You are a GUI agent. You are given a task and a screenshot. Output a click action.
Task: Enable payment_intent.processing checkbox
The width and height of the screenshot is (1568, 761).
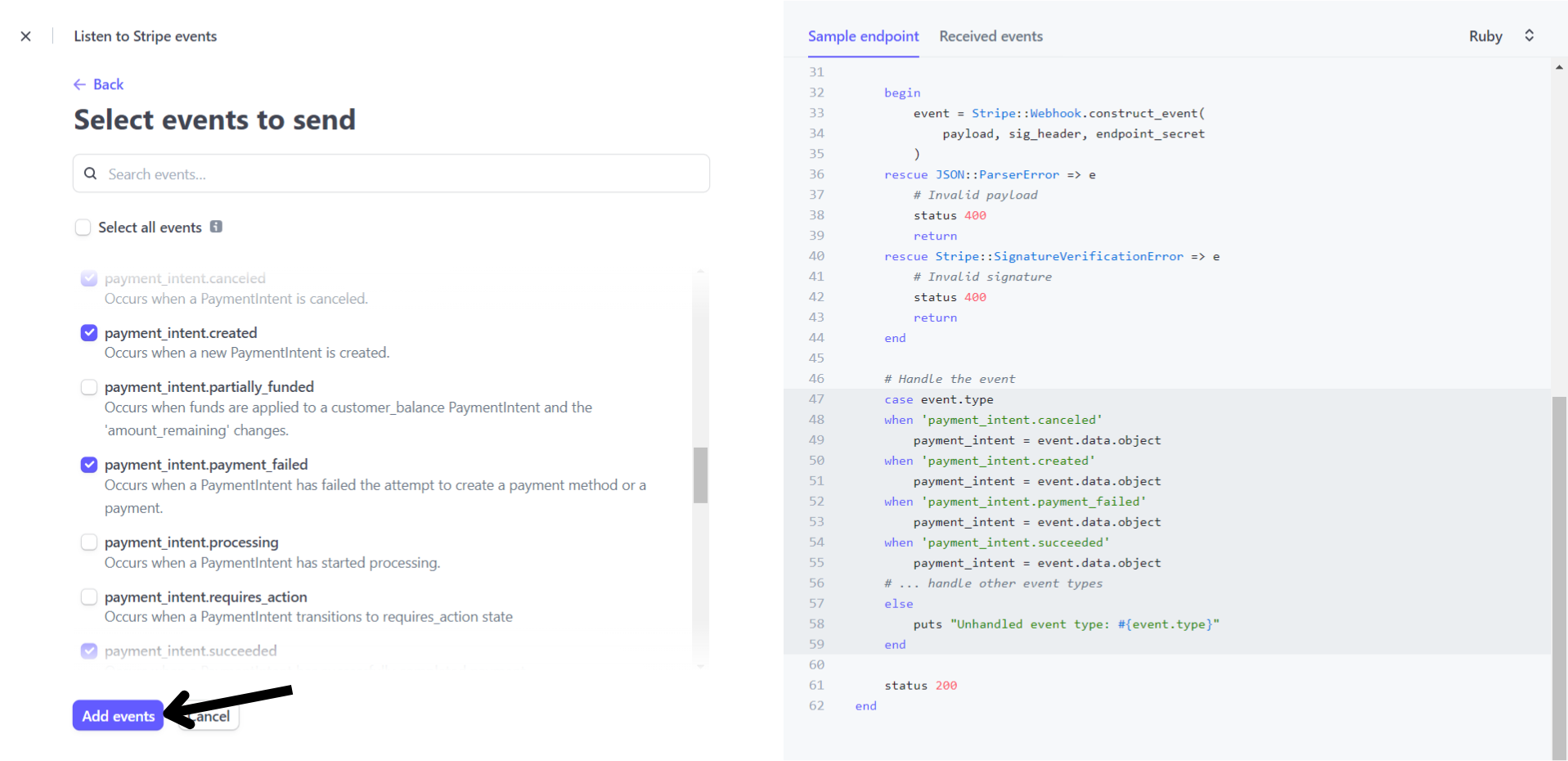tap(89, 543)
